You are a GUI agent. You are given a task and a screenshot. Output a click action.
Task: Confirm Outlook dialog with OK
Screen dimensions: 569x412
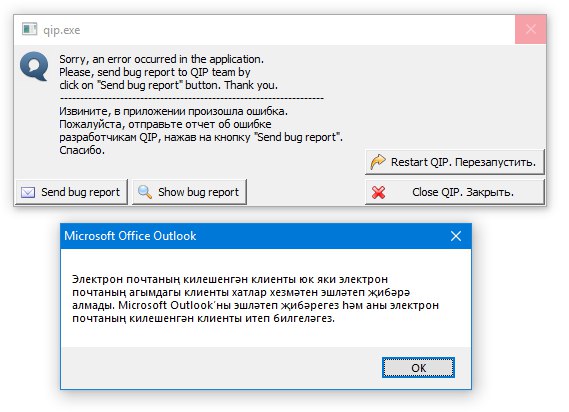point(418,368)
